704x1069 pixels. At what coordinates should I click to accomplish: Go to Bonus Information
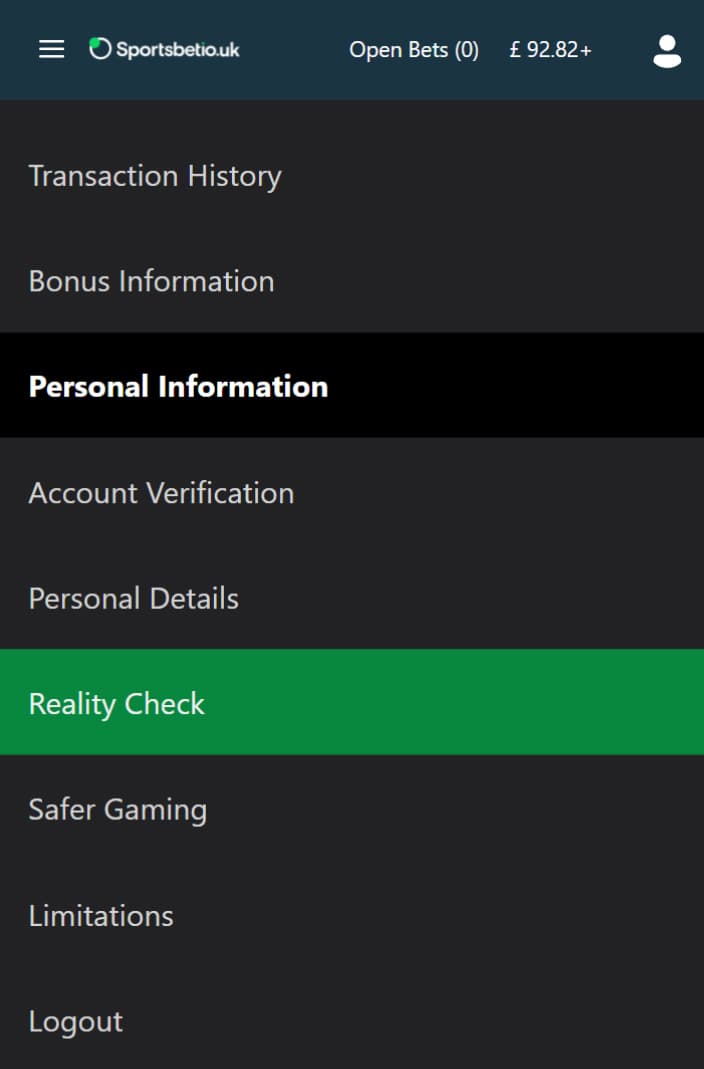pyautogui.click(x=151, y=281)
